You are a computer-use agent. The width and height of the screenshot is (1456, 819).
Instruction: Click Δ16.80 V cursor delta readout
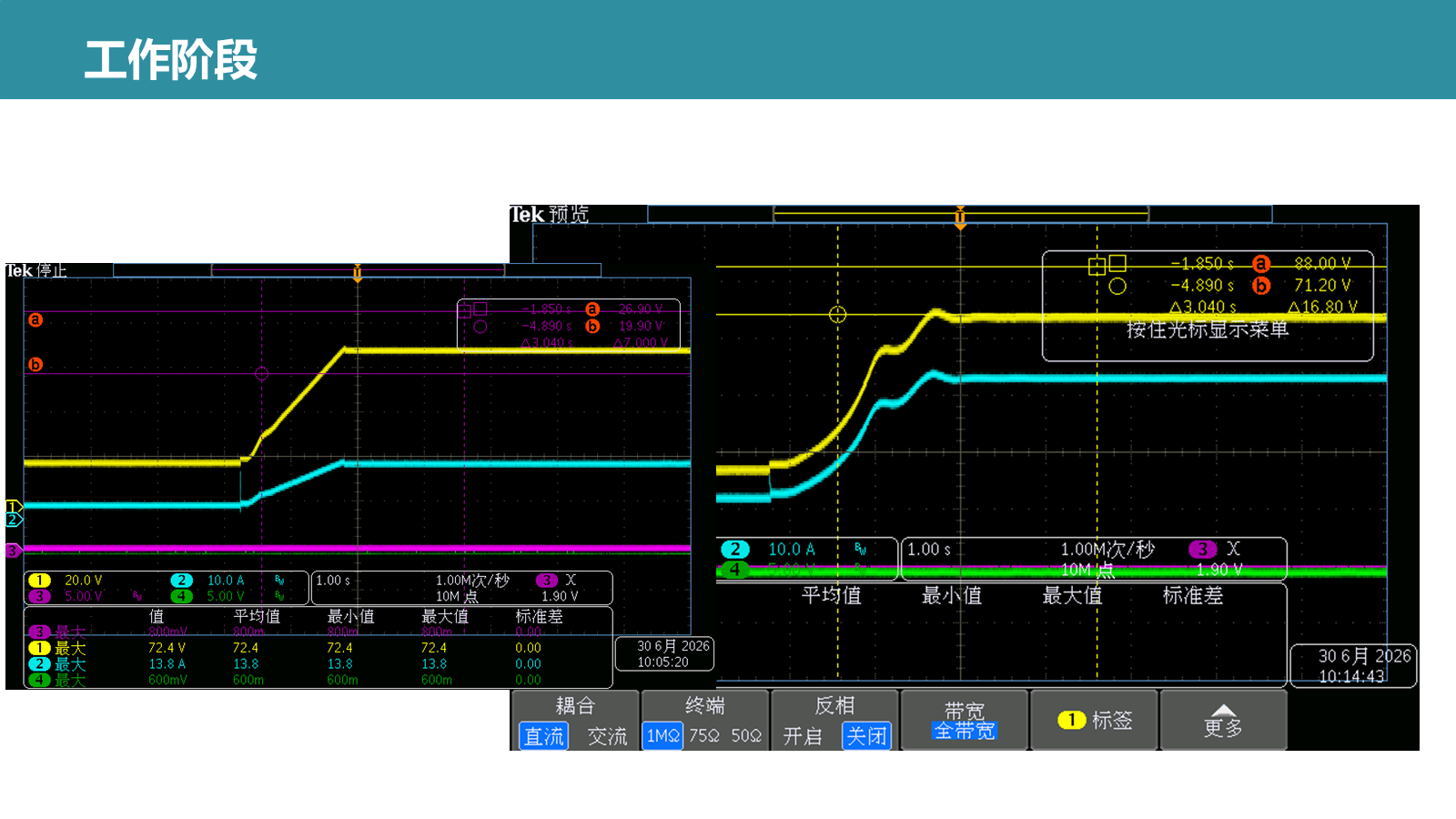(x=1322, y=308)
